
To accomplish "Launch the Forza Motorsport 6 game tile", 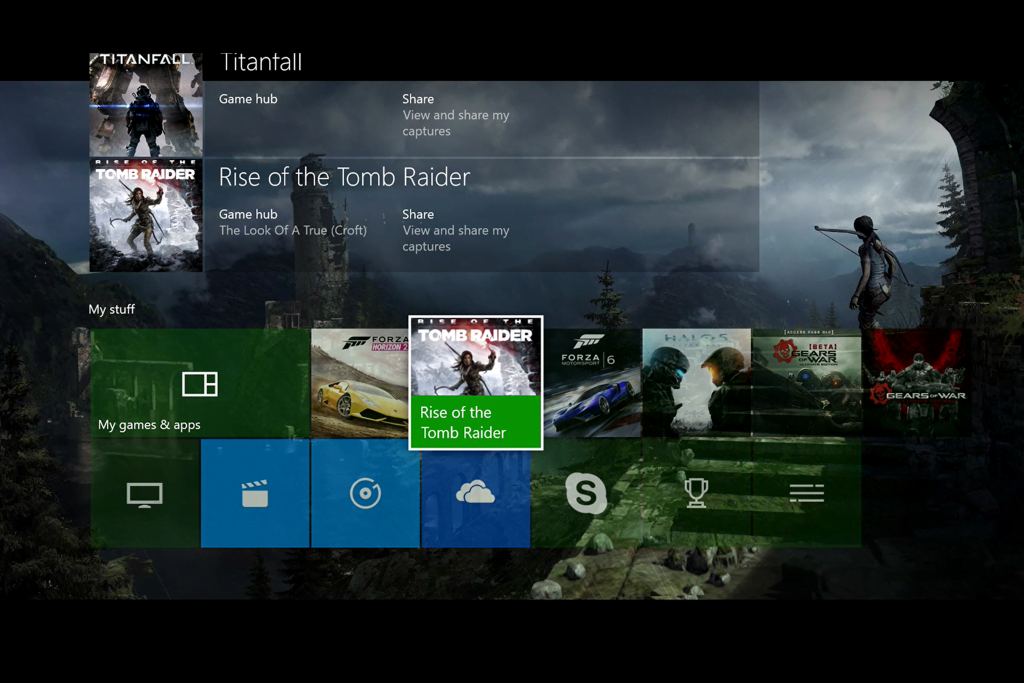I will 592,383.
